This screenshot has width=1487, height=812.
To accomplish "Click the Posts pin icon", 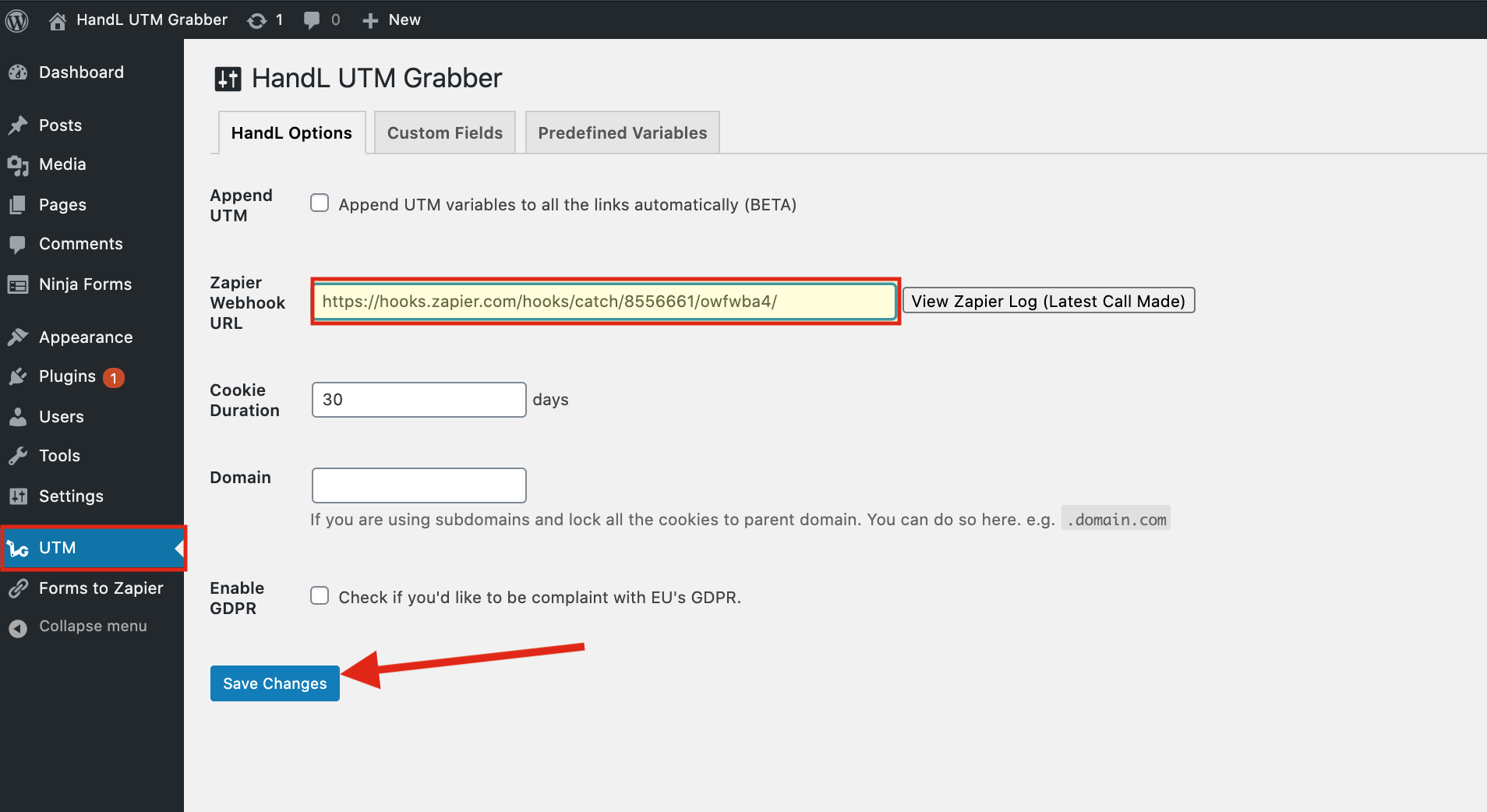I will click(x=18, y=125).
